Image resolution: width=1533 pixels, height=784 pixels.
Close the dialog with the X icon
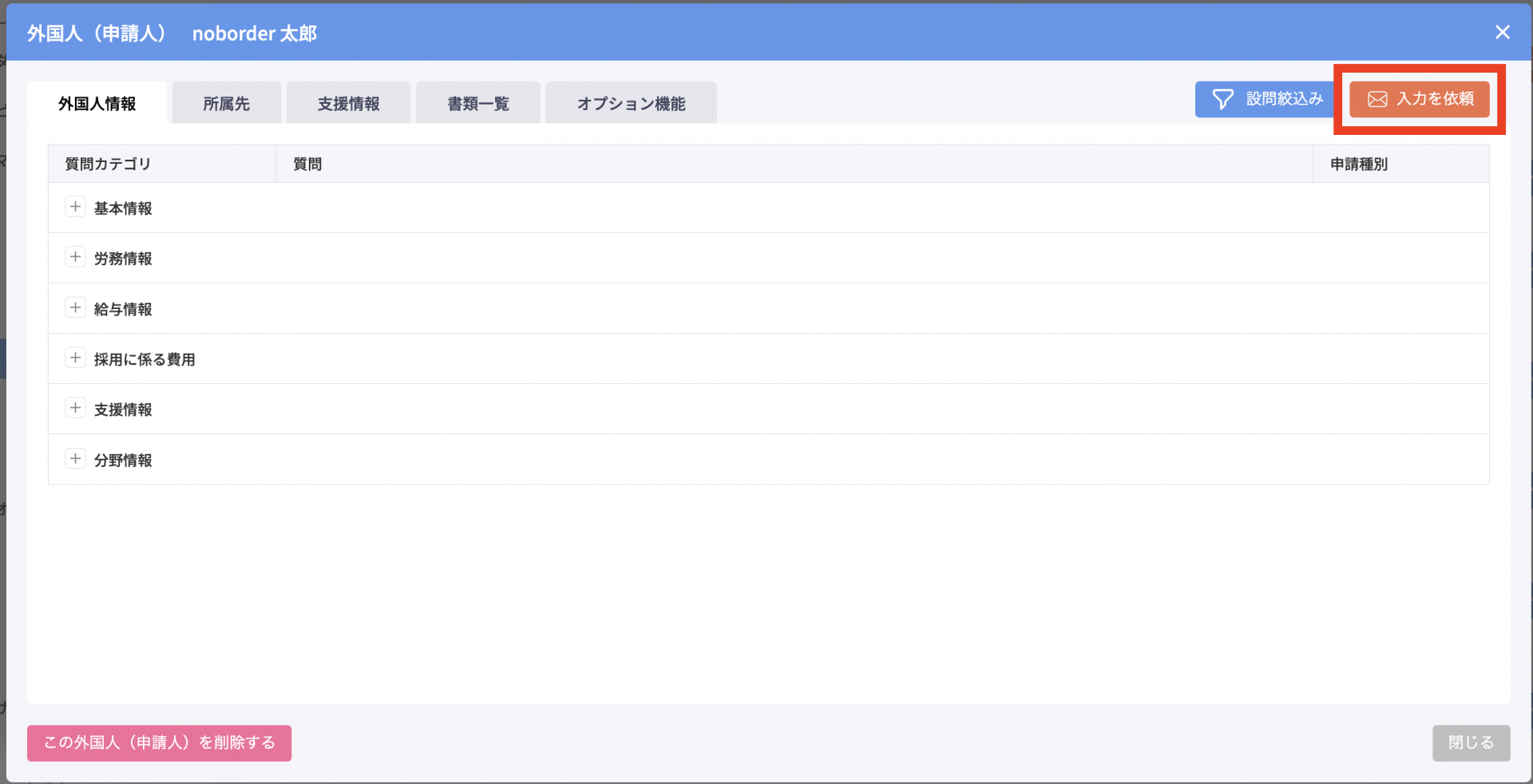(1502, 32)
